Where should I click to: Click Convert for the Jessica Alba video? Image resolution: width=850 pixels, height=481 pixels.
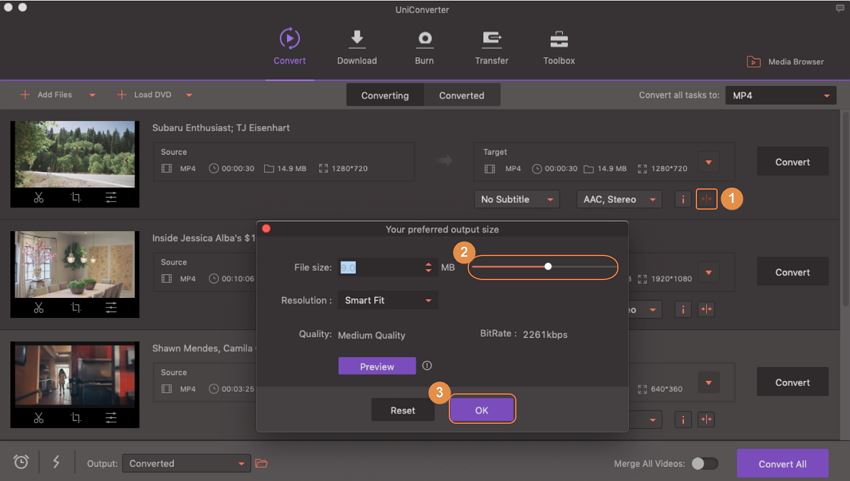click(793, 272)
